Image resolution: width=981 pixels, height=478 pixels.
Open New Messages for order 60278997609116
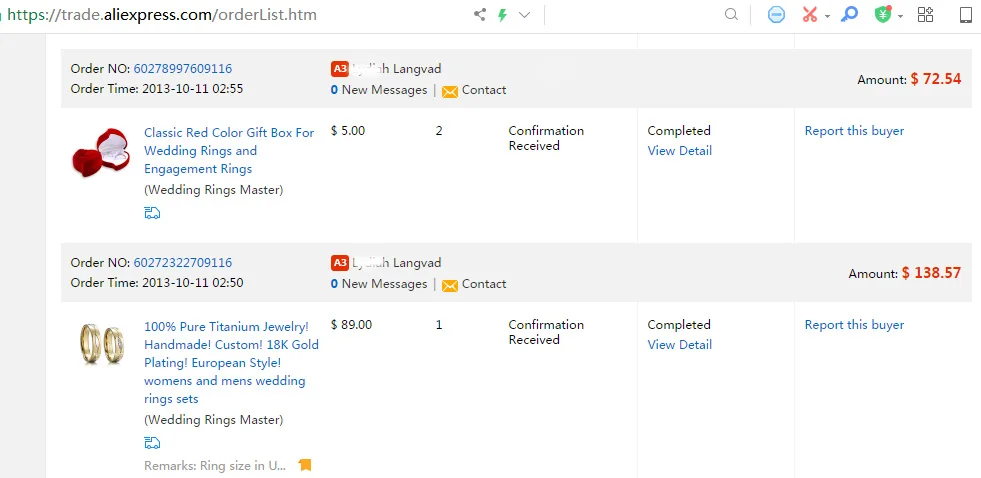tap(379, 90)
